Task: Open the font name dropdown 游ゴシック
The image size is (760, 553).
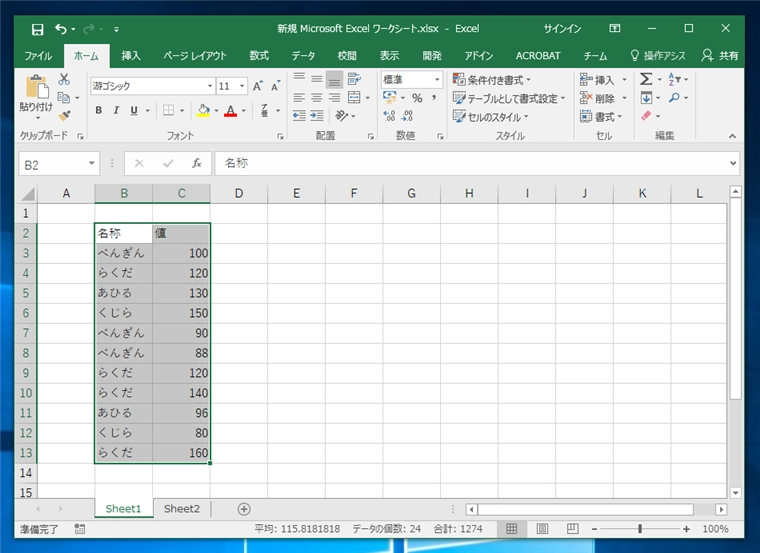Action: coord(210,86)
